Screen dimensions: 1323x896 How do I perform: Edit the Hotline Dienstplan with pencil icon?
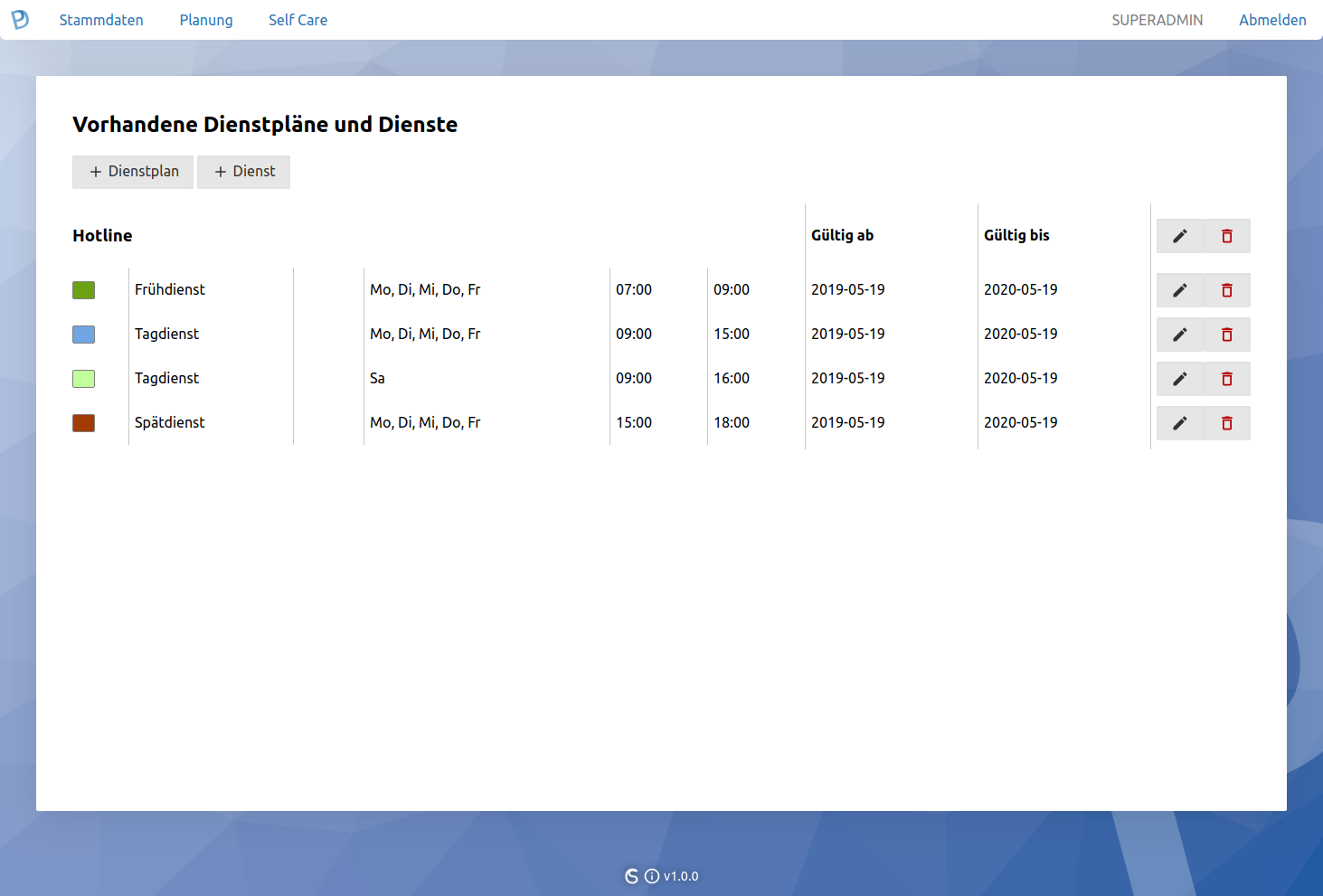point(1180,236)
